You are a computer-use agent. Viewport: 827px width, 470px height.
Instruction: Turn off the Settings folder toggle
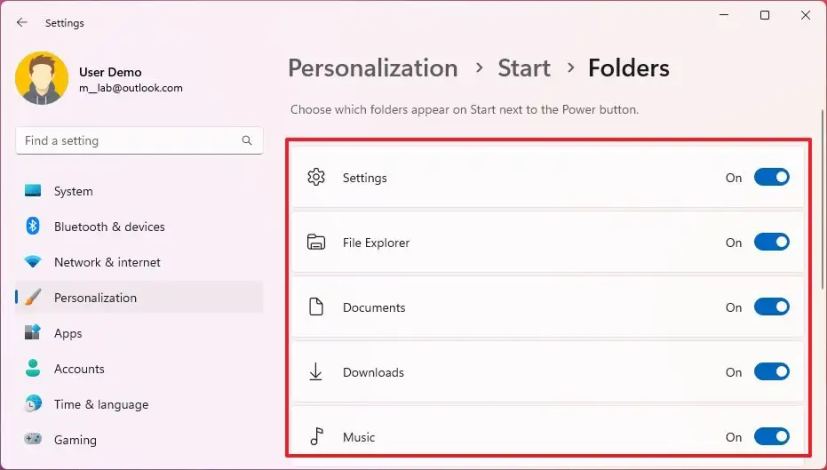tap(771, 177)
